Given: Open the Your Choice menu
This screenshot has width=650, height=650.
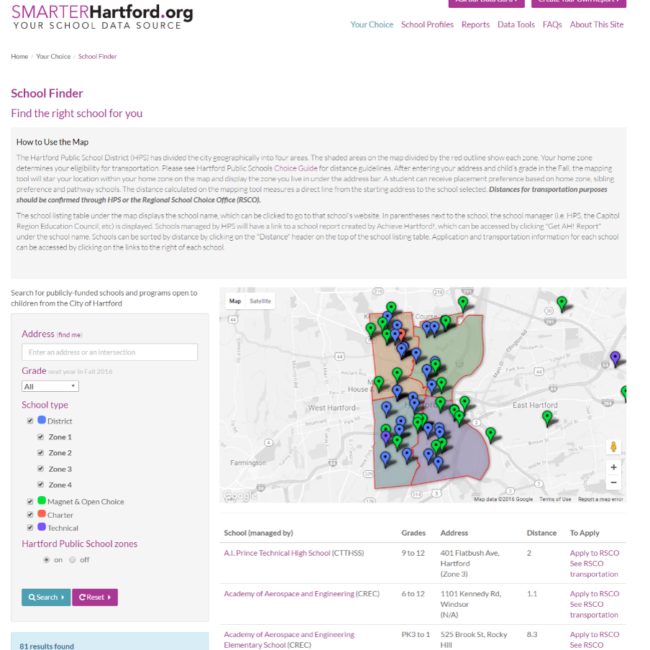Looking at the screenshot, I should pyautogui.click(x=372, y=24).
